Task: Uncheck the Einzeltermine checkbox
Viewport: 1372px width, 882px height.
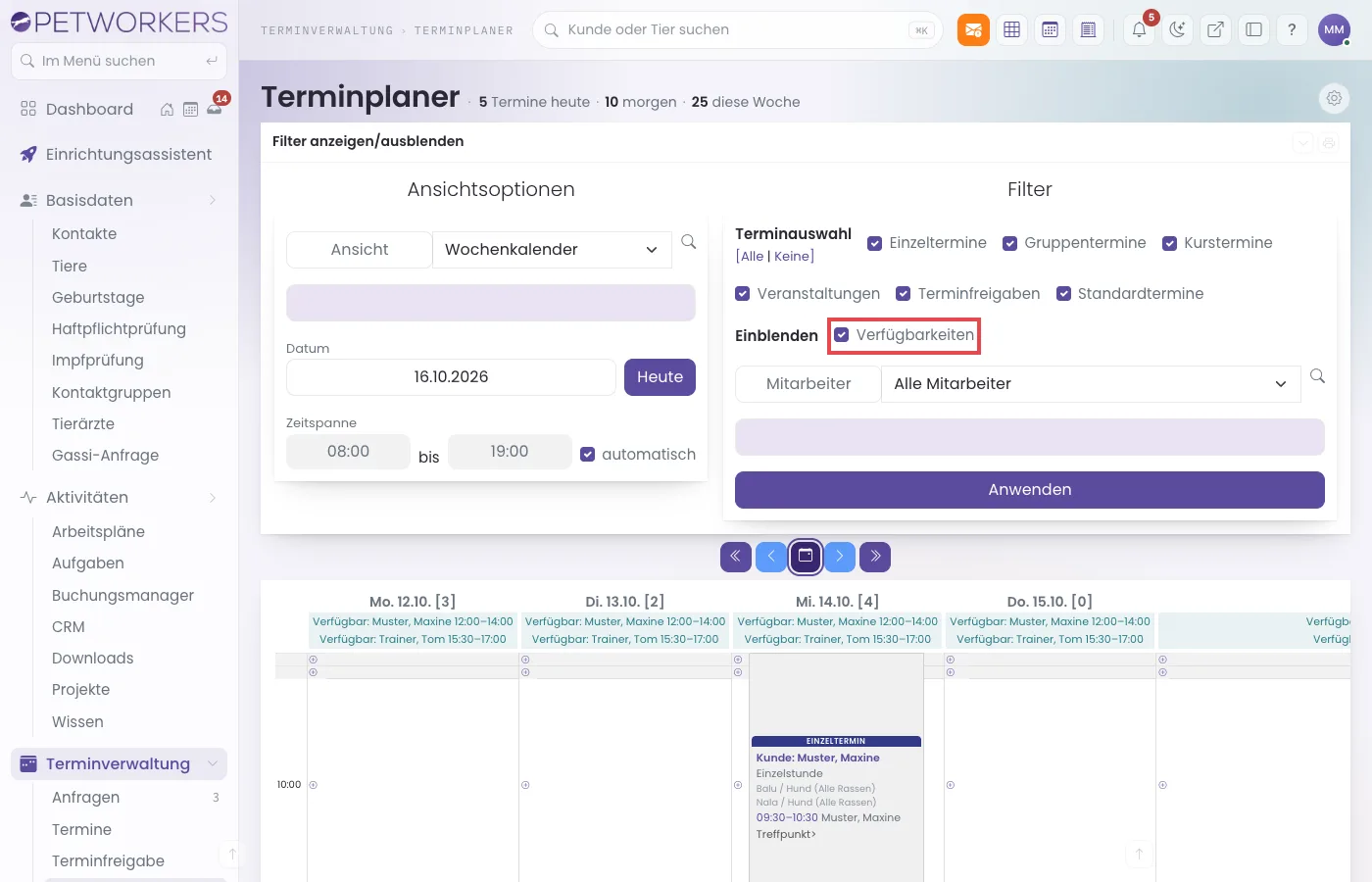Action: (875, 243)
